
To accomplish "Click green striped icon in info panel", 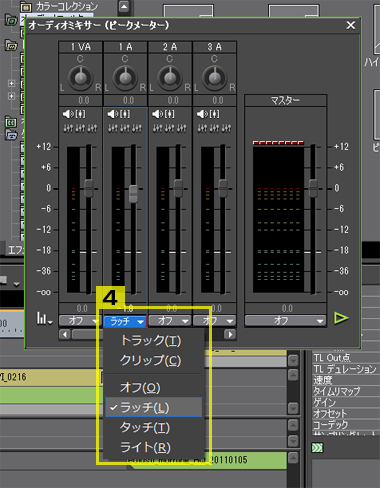I will pyautogui.click(x=317, y=448).
